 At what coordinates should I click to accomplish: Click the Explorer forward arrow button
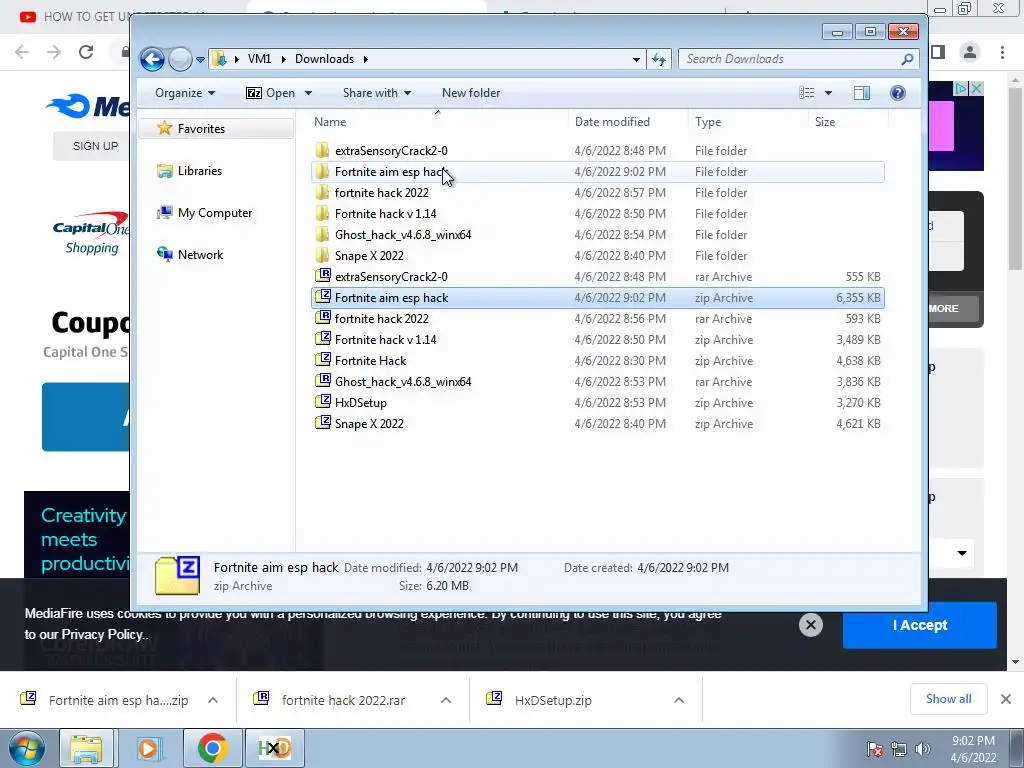click(x=180, y=59)
